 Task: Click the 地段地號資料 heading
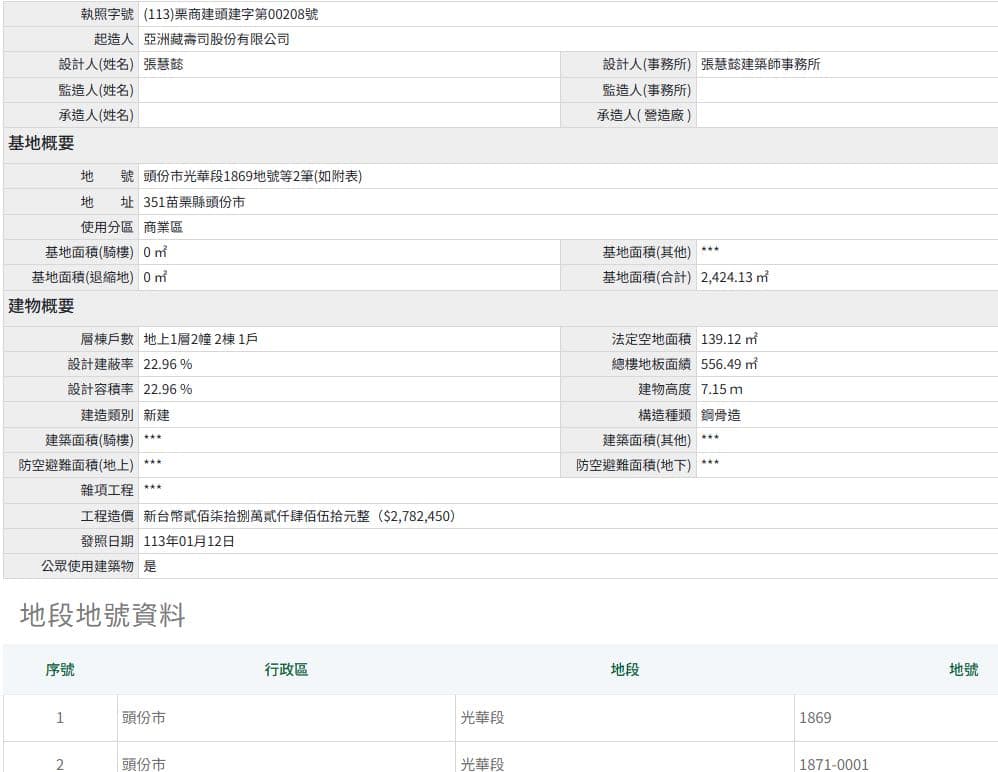coord(102,615)
